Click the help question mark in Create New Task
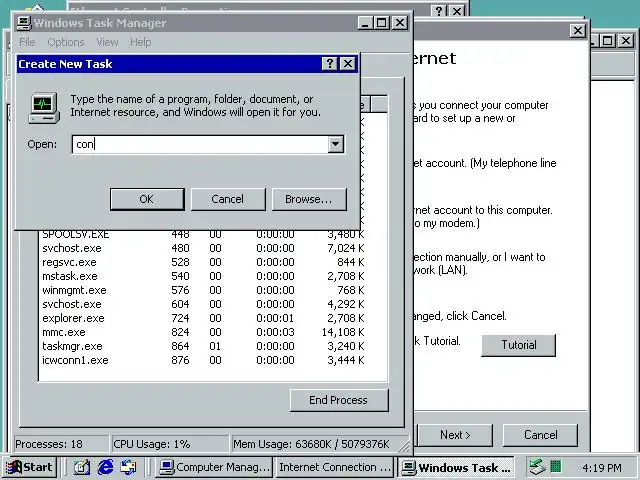This screenshot has width=640, height=480. [x=329, y=64]
